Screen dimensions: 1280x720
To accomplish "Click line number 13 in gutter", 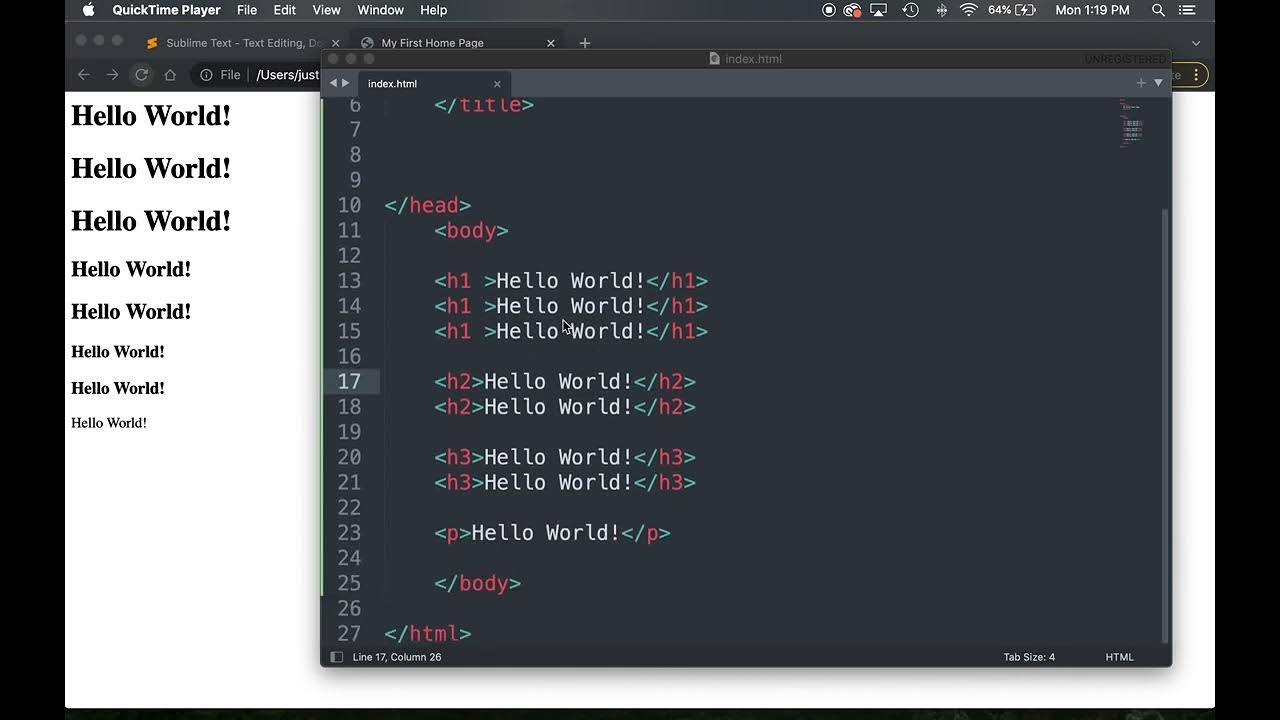I will coord(349,281).
